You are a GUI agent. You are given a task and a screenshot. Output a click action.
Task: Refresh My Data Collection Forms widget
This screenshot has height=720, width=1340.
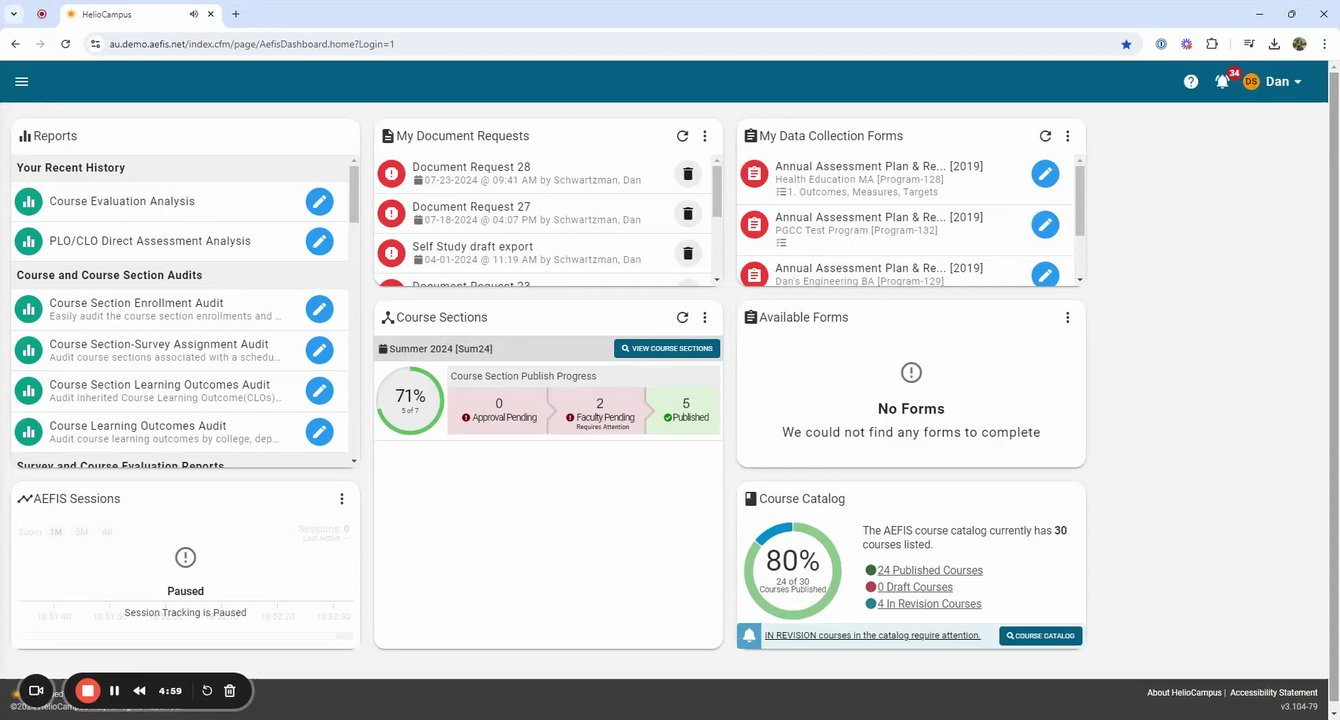[x=1045, y=136]
